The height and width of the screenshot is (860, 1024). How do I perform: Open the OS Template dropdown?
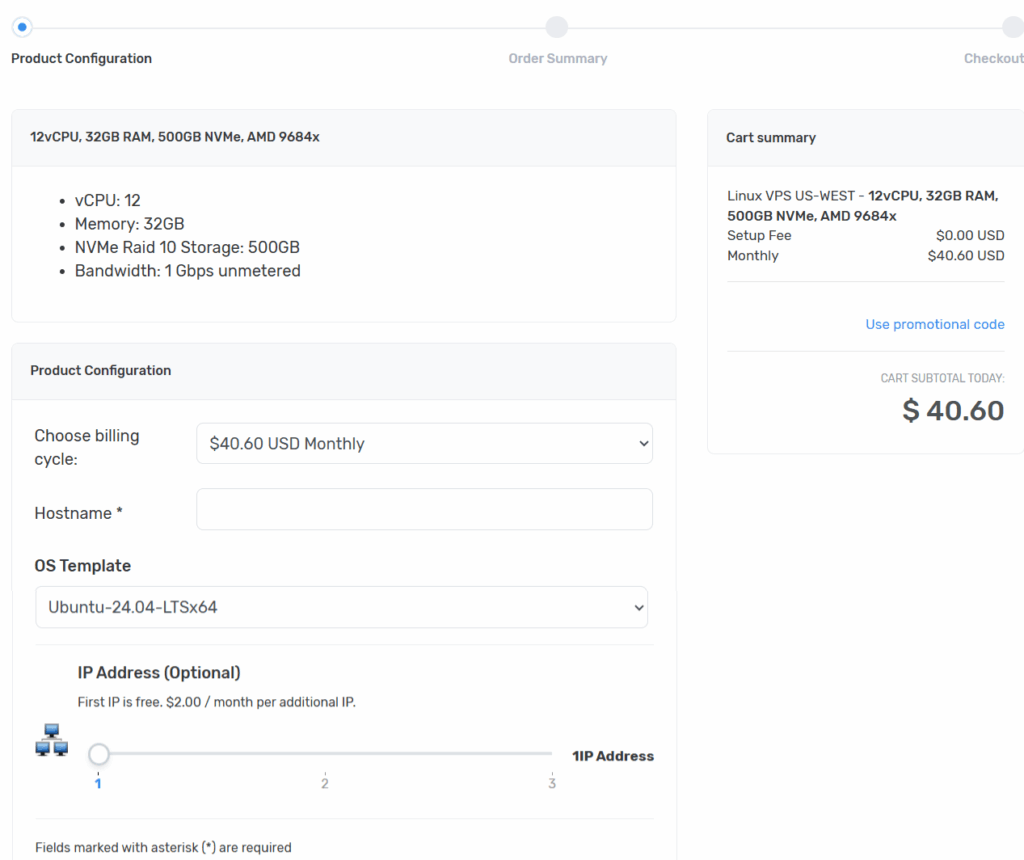(341, 607)
